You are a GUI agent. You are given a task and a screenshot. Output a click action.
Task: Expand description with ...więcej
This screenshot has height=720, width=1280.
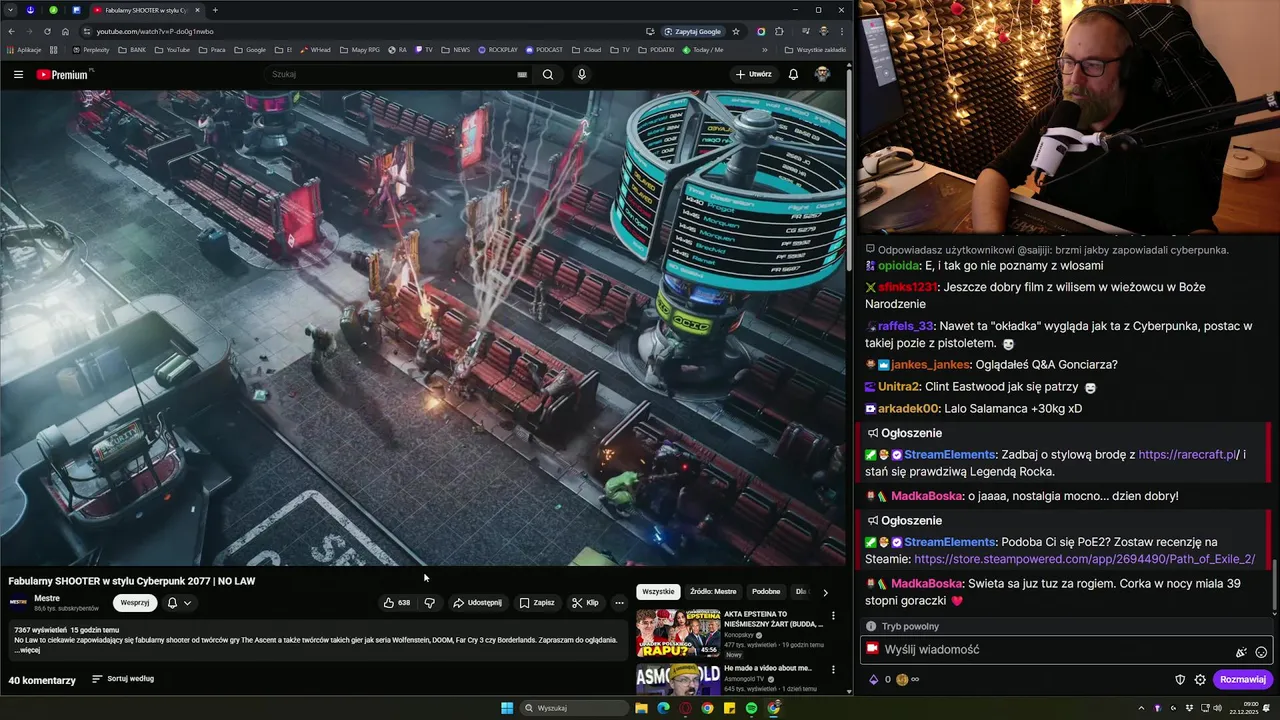[28, 650]
